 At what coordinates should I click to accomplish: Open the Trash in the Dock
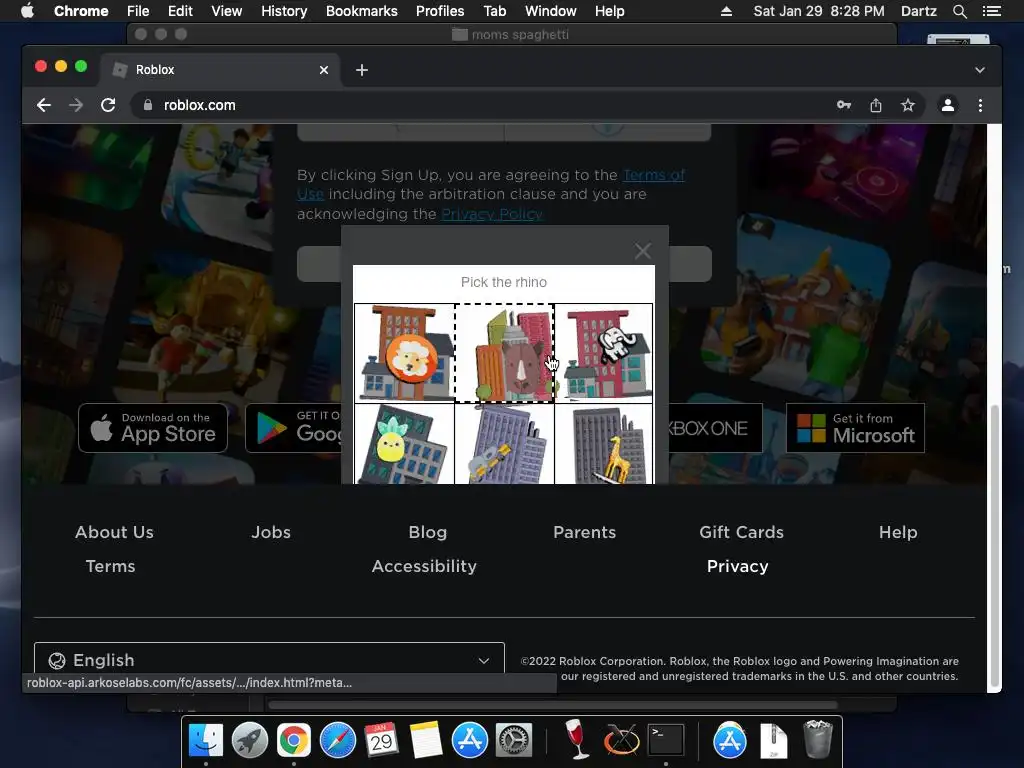tap(817, 739)
